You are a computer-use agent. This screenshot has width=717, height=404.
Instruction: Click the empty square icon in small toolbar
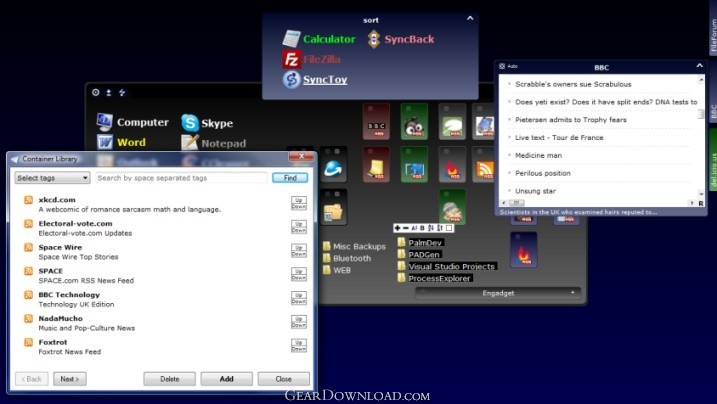(x=449, y=228)
